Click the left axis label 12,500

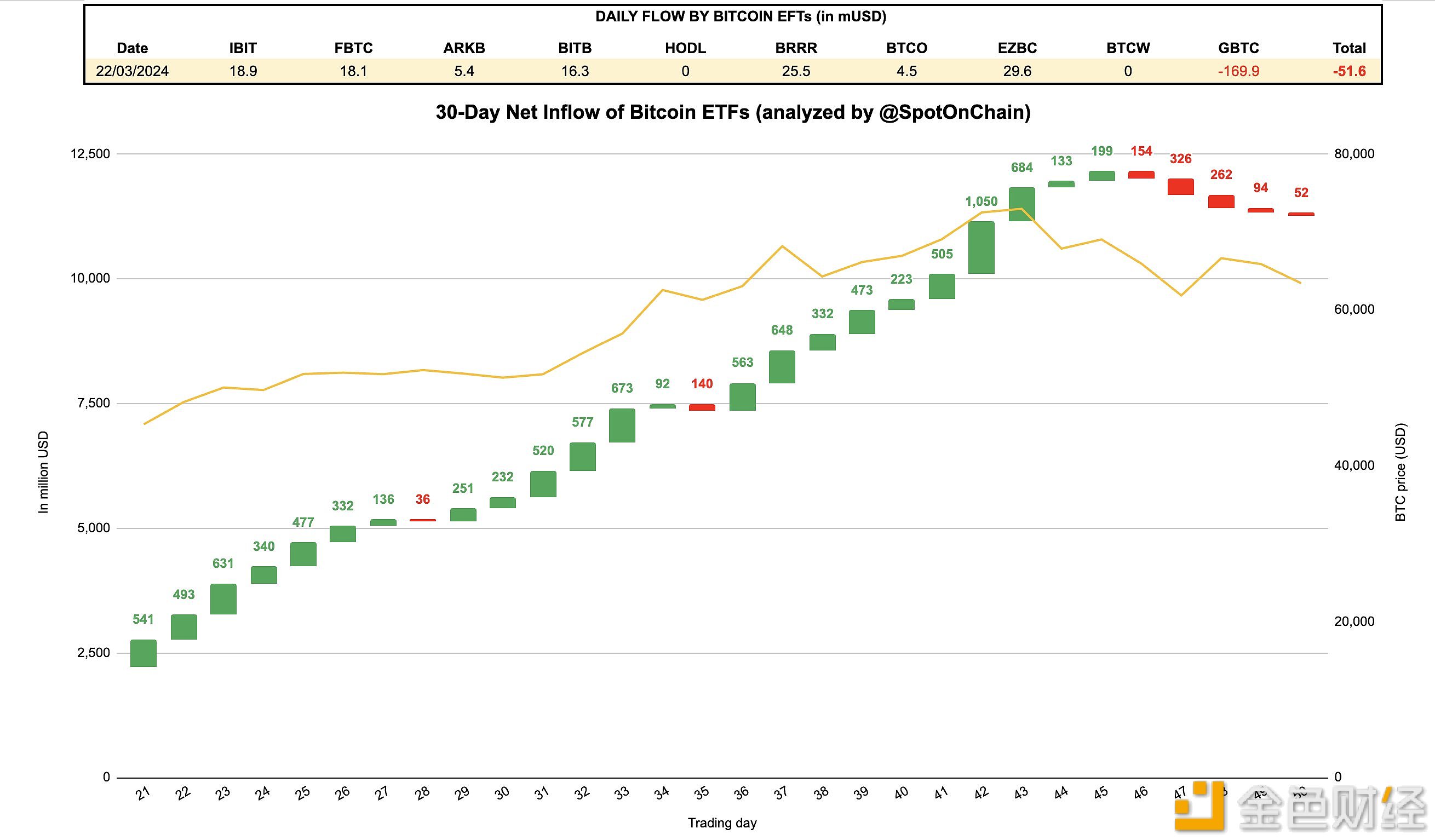pos(90,154)
